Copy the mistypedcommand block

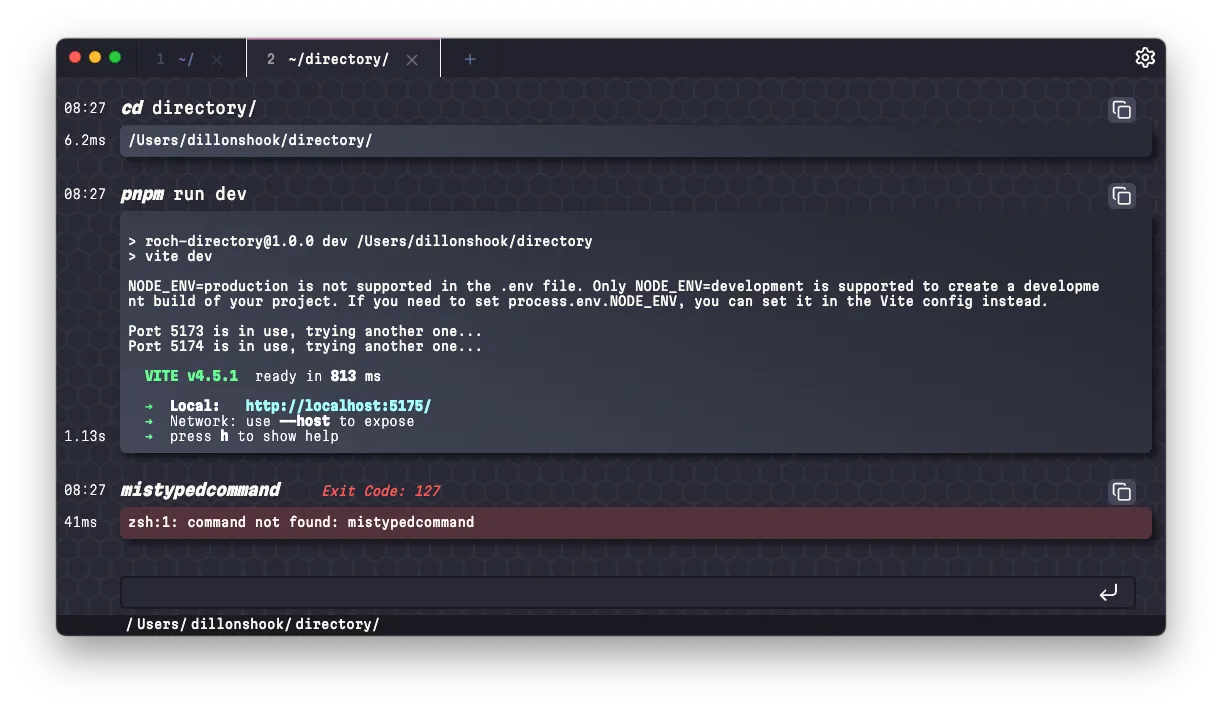coord(1122,492)
